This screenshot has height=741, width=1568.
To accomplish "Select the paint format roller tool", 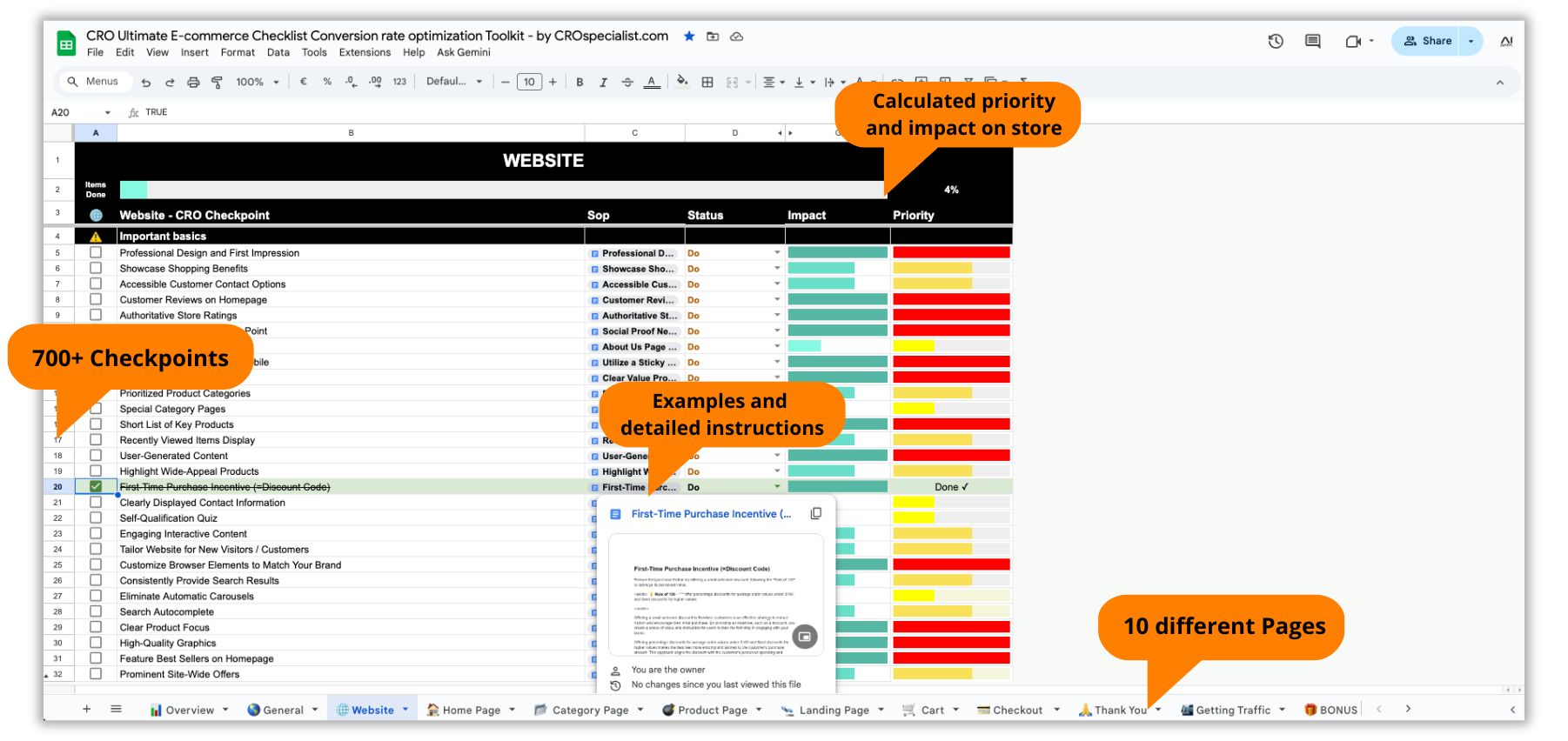I will click(x=217, y=82).
